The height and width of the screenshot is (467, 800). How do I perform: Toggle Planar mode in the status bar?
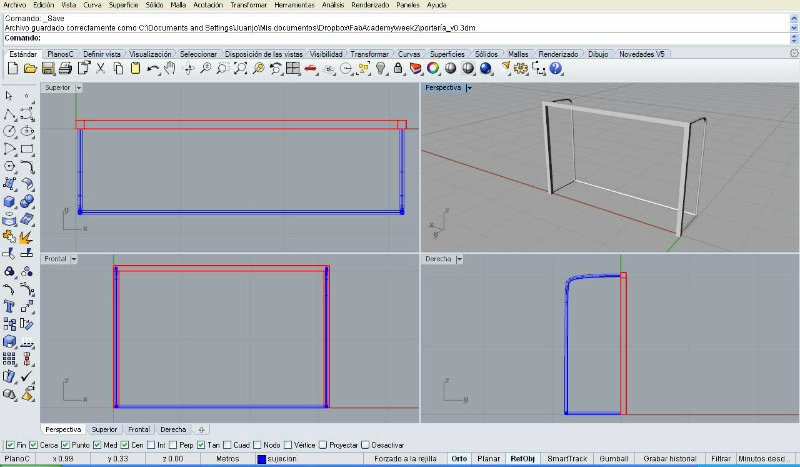point(488,459)
